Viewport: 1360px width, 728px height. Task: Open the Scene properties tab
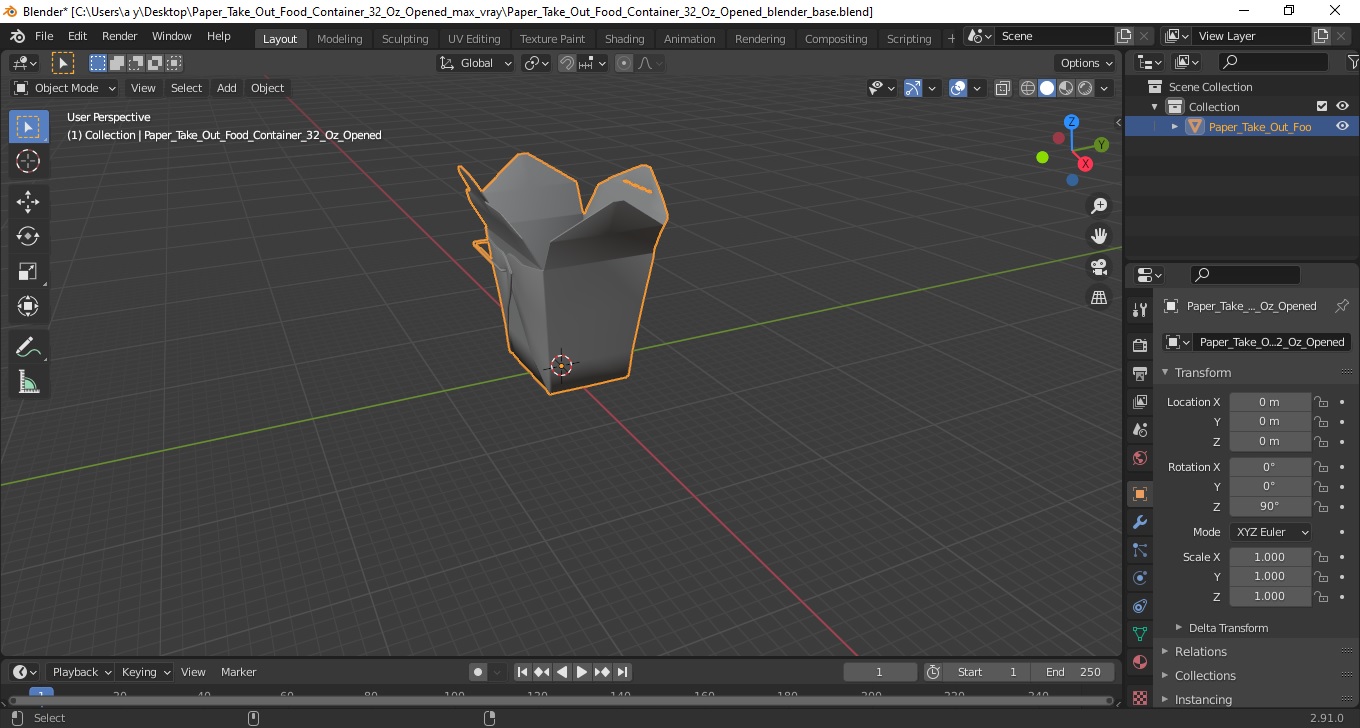[1139, 430]
